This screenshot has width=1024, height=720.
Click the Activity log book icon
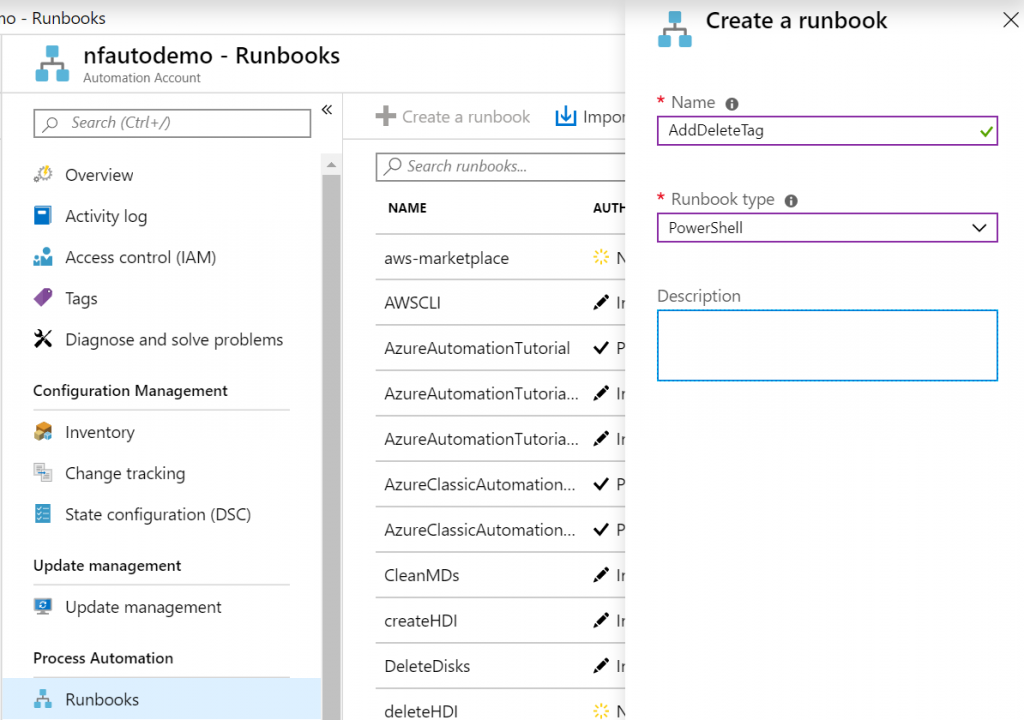click(x=42, y=216)
